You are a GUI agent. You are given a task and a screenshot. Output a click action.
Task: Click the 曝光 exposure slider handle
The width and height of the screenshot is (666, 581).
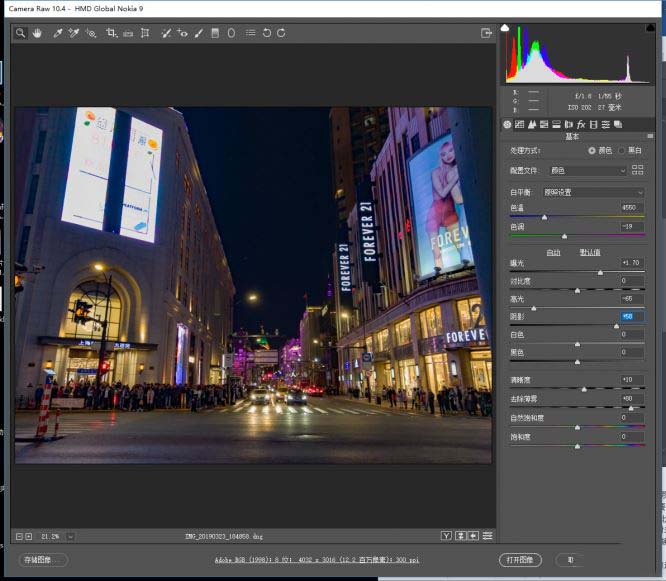600,272
